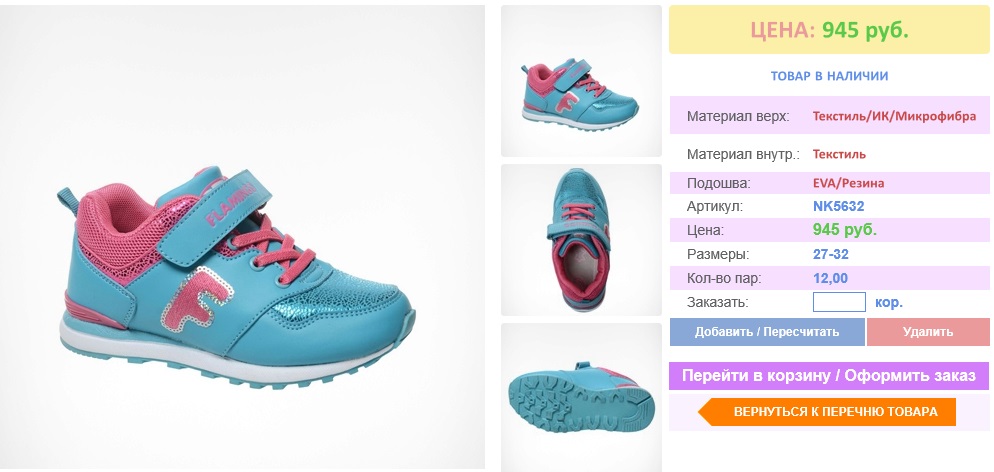This screenshot has width=994, height=472.
Task: Click the orange 'ВЕРНУТЬСЯ К ПЕРЕЧНЮ ТОВАРА' arrow
Action: click(827, 412)
